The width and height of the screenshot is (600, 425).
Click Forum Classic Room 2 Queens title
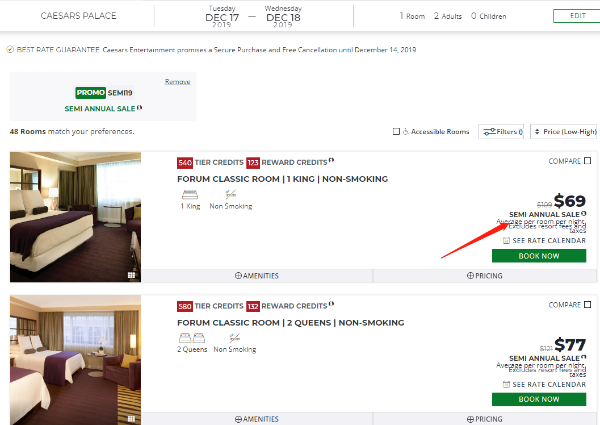pyautogui.click(x=290, y=323)
